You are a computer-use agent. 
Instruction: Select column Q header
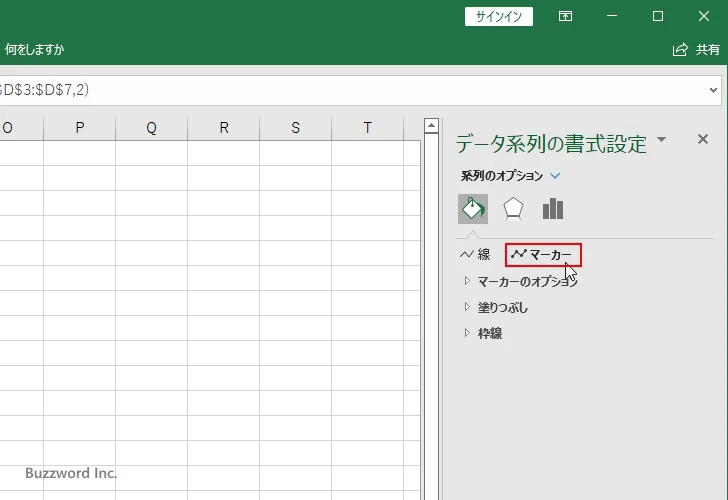tap(151, 128)
